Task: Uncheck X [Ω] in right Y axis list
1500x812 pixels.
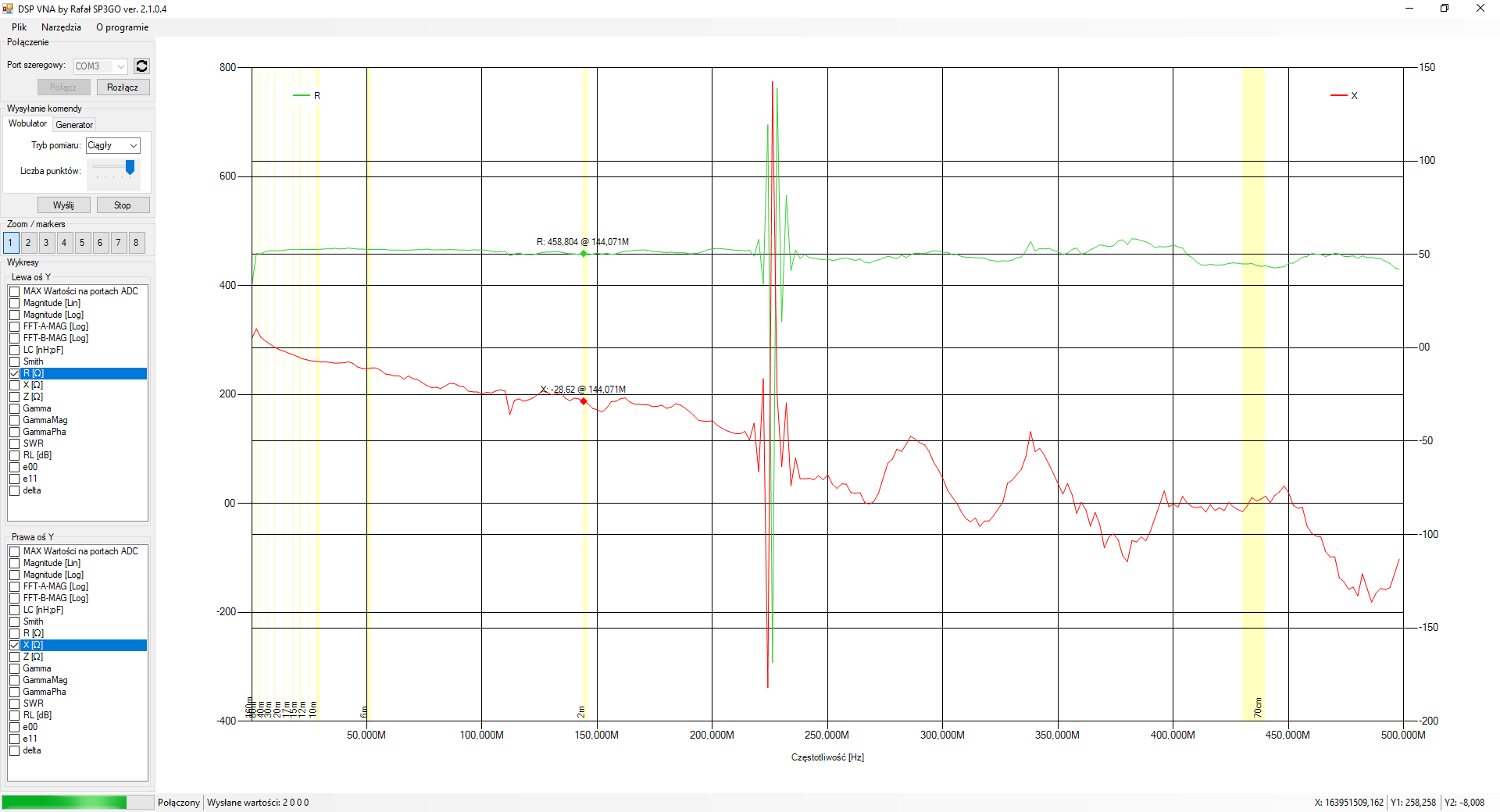Action: pos(15,645)
